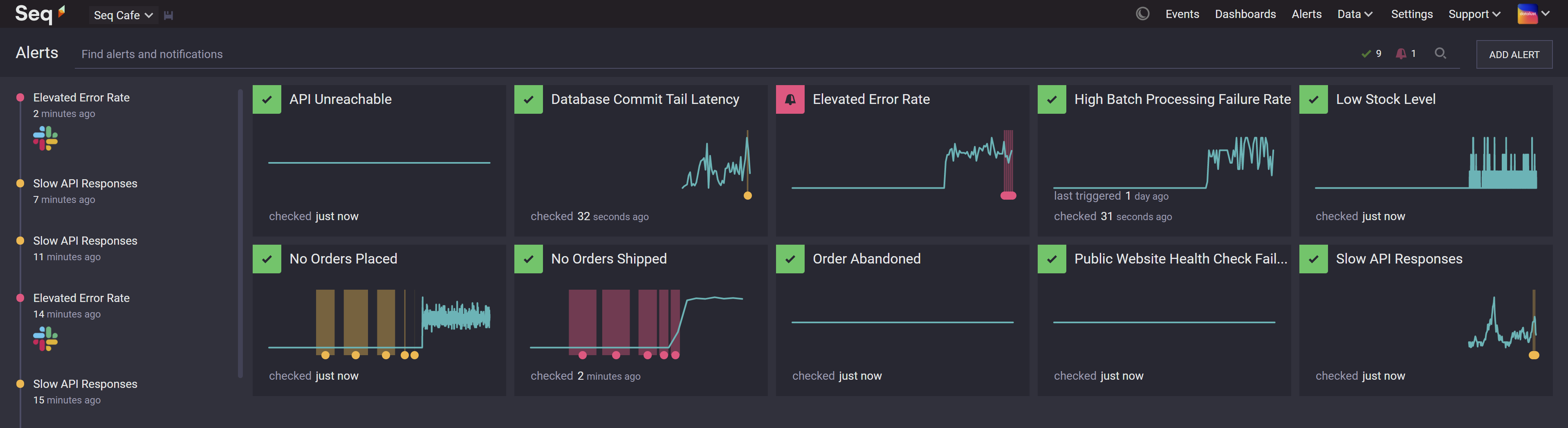
Task: Toggle the dark mode moon icon
Action: pyautogui.click(x=1142, y=14)
